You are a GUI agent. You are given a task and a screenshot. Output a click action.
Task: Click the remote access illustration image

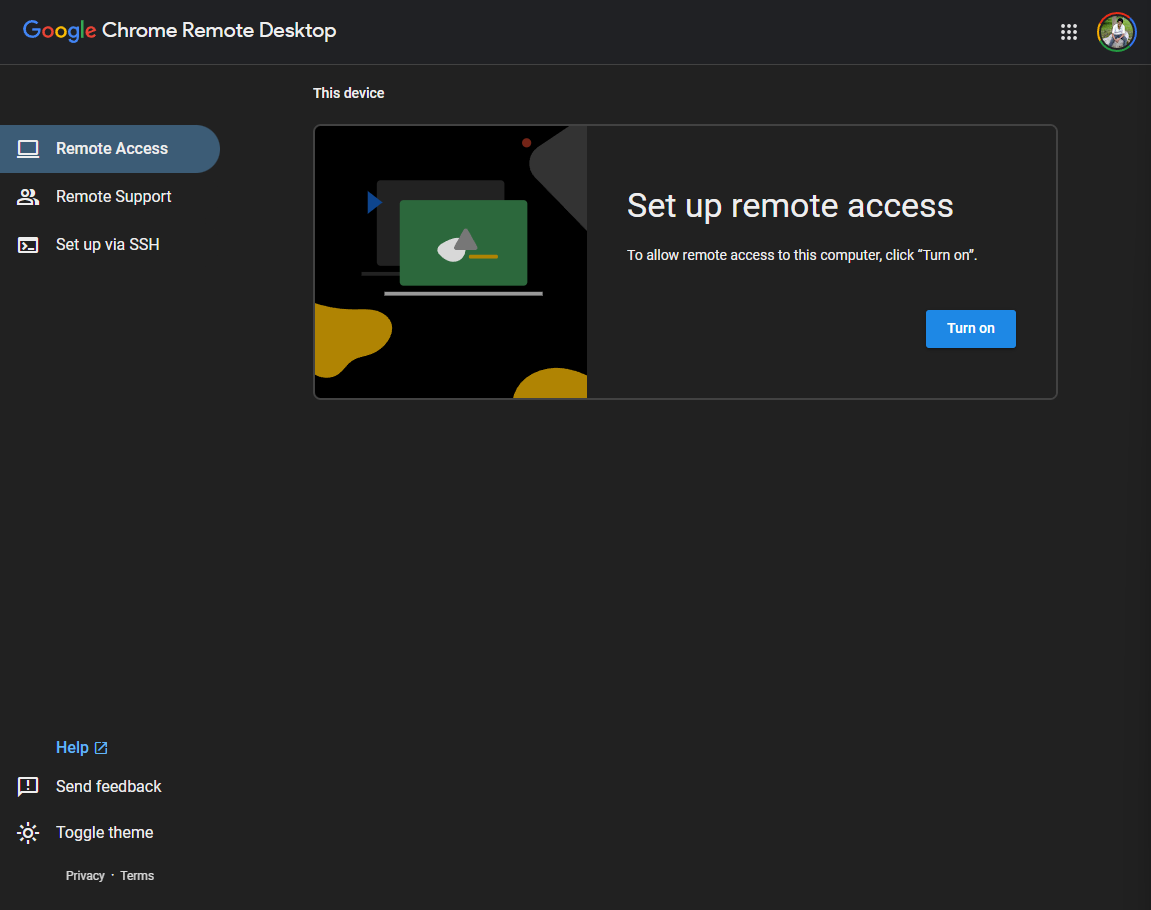pos(451,262)
